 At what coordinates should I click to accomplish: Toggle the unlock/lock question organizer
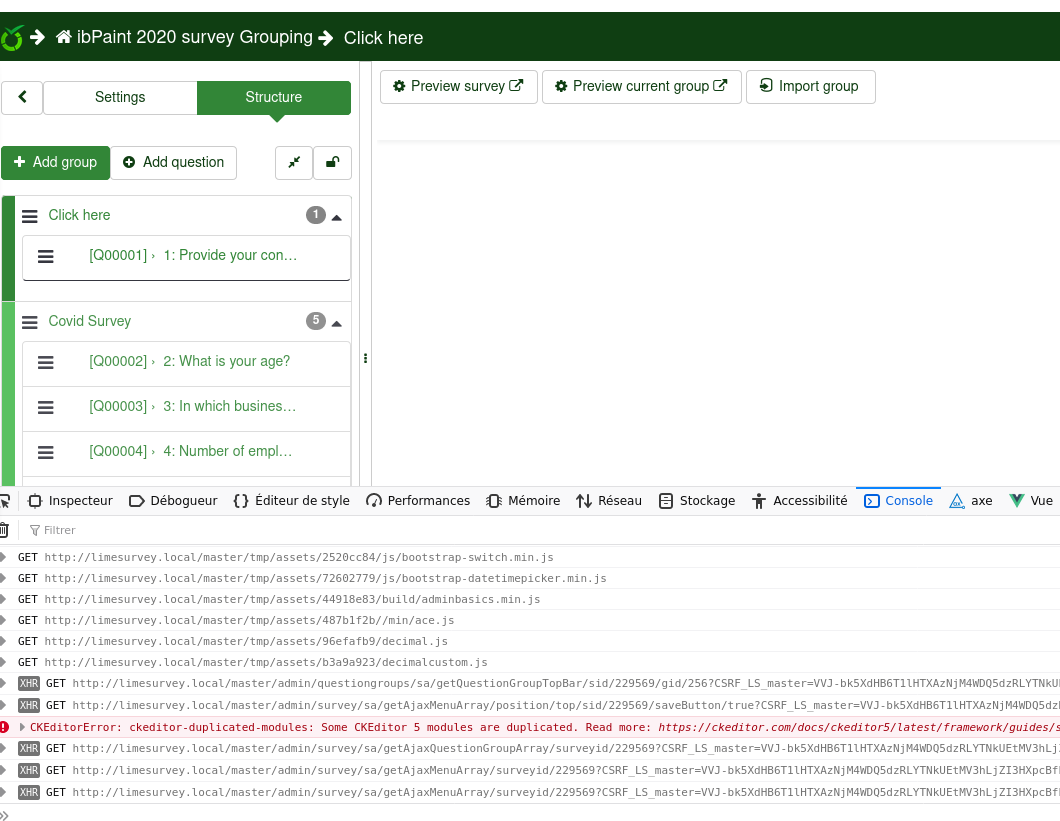[332, 162]
